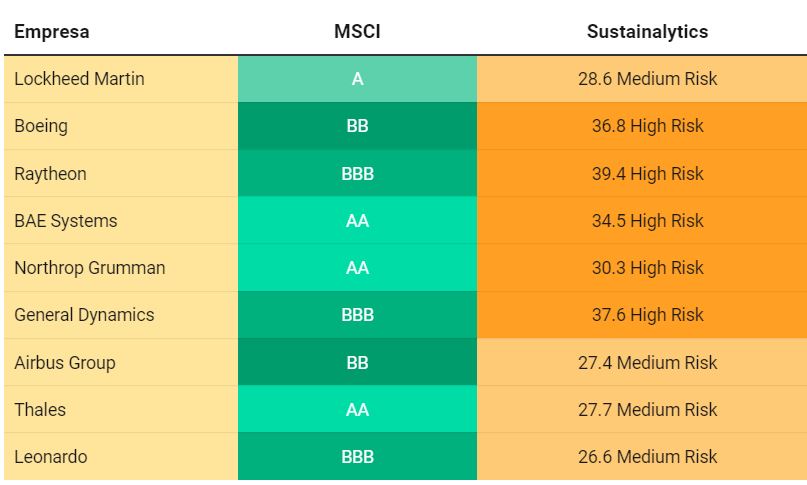
Task: Select the General Dynamics company cell
Action: pos(121,315)
